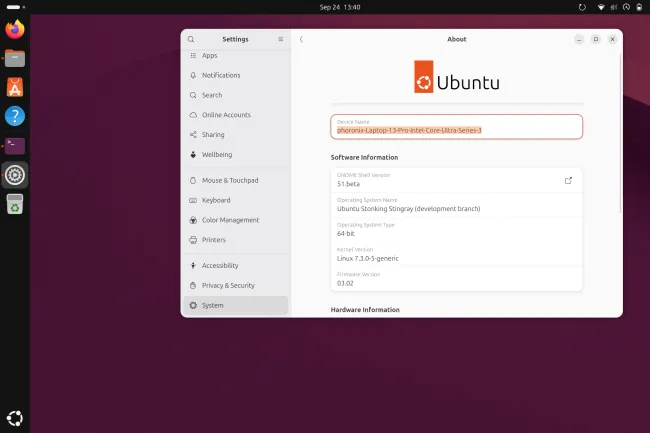Viewport: 650px width, 433px height.
Task: Launch the Files manager in dock
Action: [15, 58]
